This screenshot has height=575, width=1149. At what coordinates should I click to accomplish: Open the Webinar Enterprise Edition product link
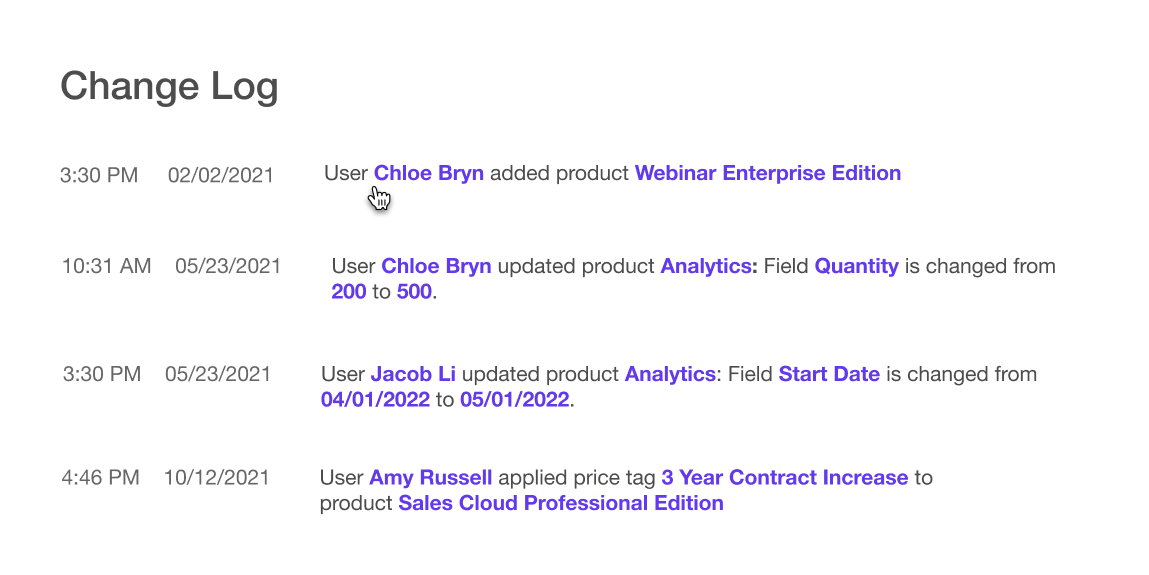pyautogui.click(x=767, y=173)
